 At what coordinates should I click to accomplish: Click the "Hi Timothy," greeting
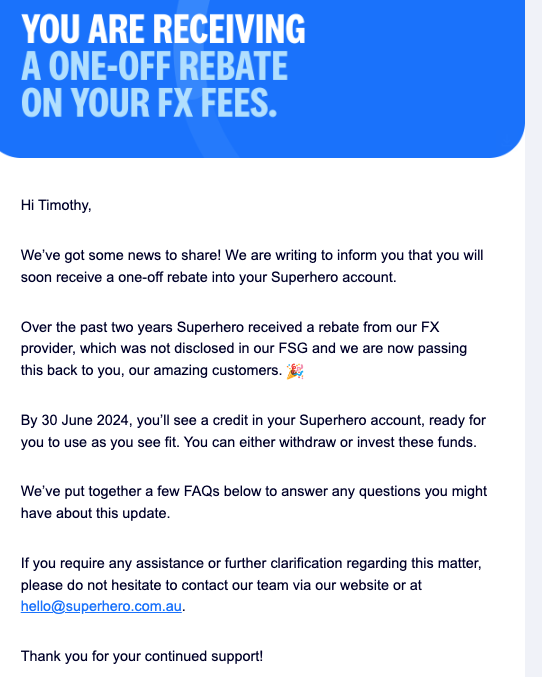pyautogui.click(x=56, y=205)
